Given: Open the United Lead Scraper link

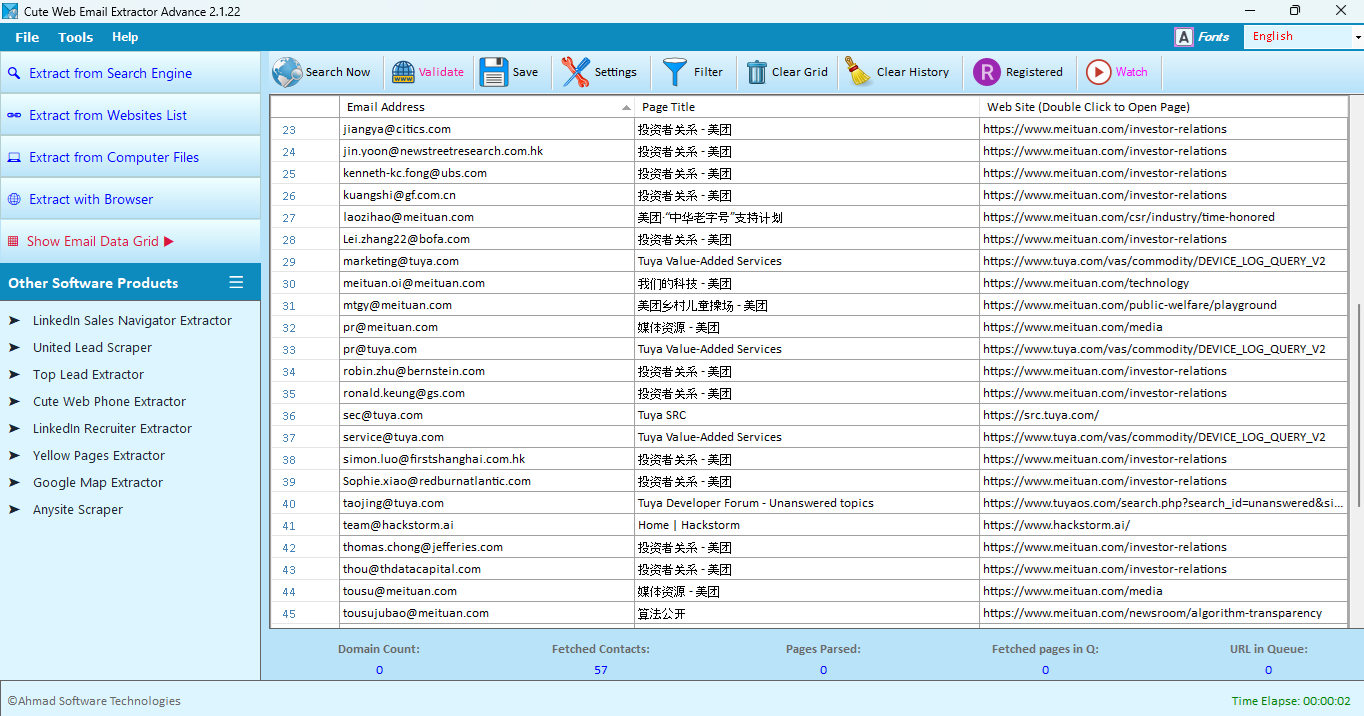Looking at the screenshot, I should pos(92,348).
